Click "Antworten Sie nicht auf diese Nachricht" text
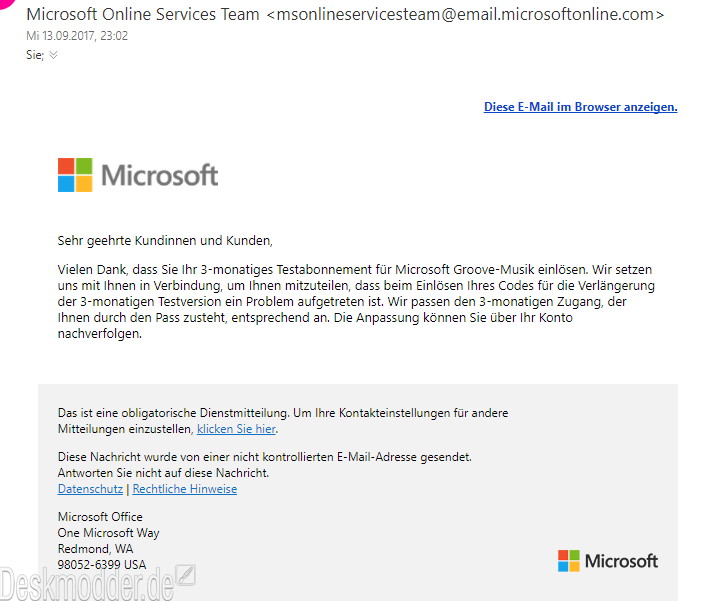Screen dimensions: 723x601 click(163, 473)
